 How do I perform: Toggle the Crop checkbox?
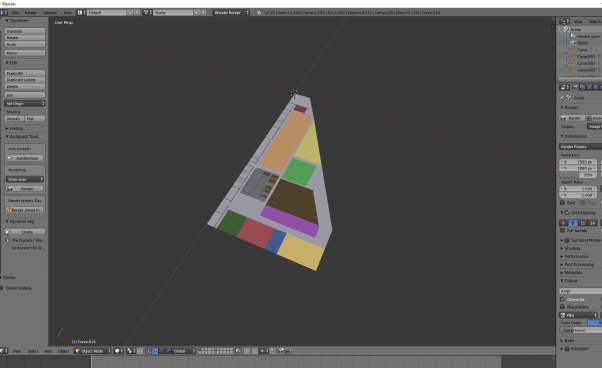pyautogui.click(x=583, y=203)
